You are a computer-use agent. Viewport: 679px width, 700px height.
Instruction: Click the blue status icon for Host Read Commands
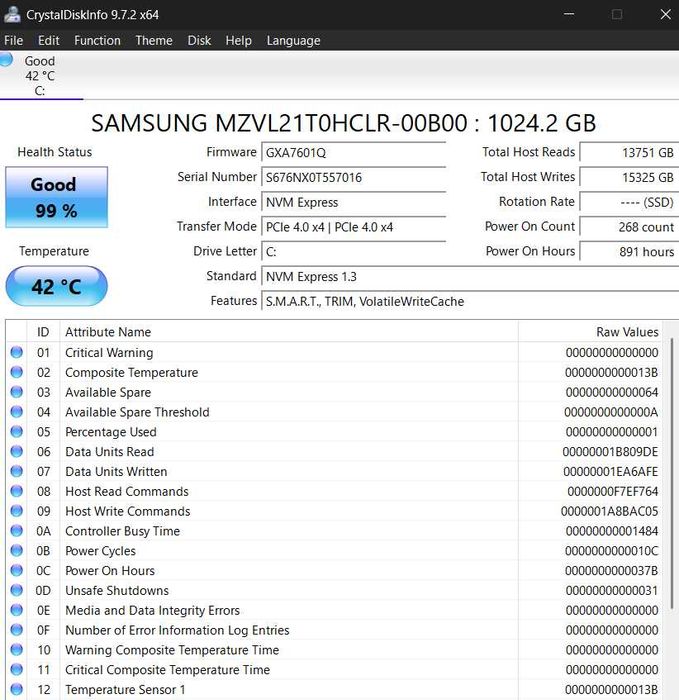17,491
